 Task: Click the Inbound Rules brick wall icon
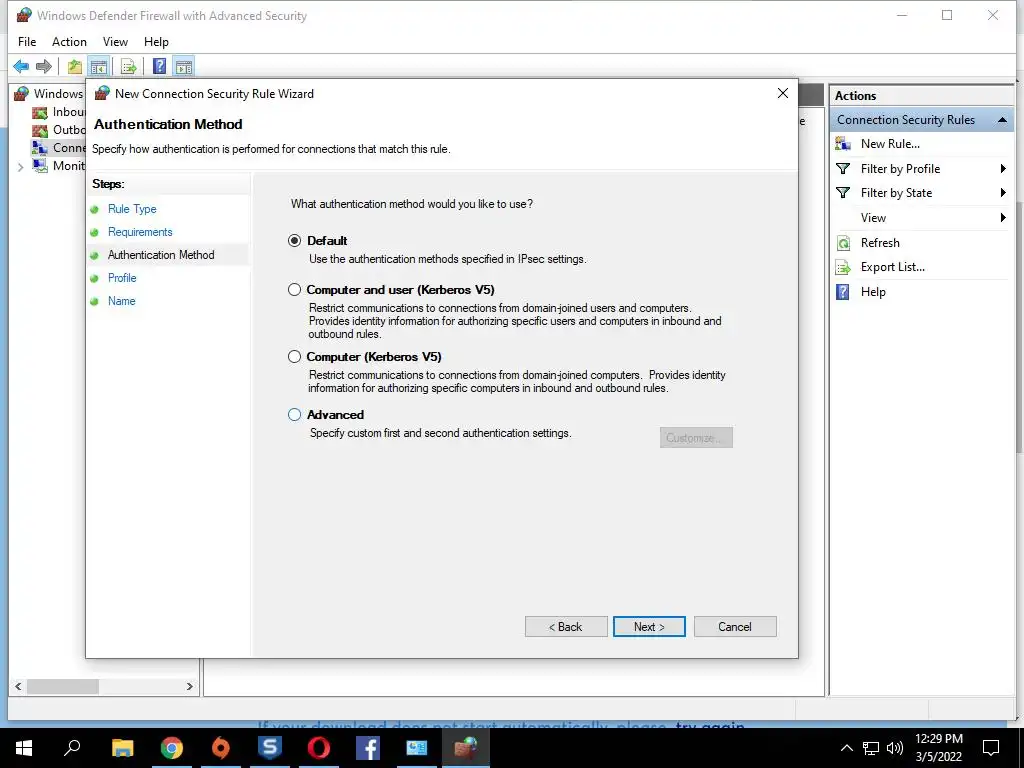pyautogui.click(x=40, y=112)
